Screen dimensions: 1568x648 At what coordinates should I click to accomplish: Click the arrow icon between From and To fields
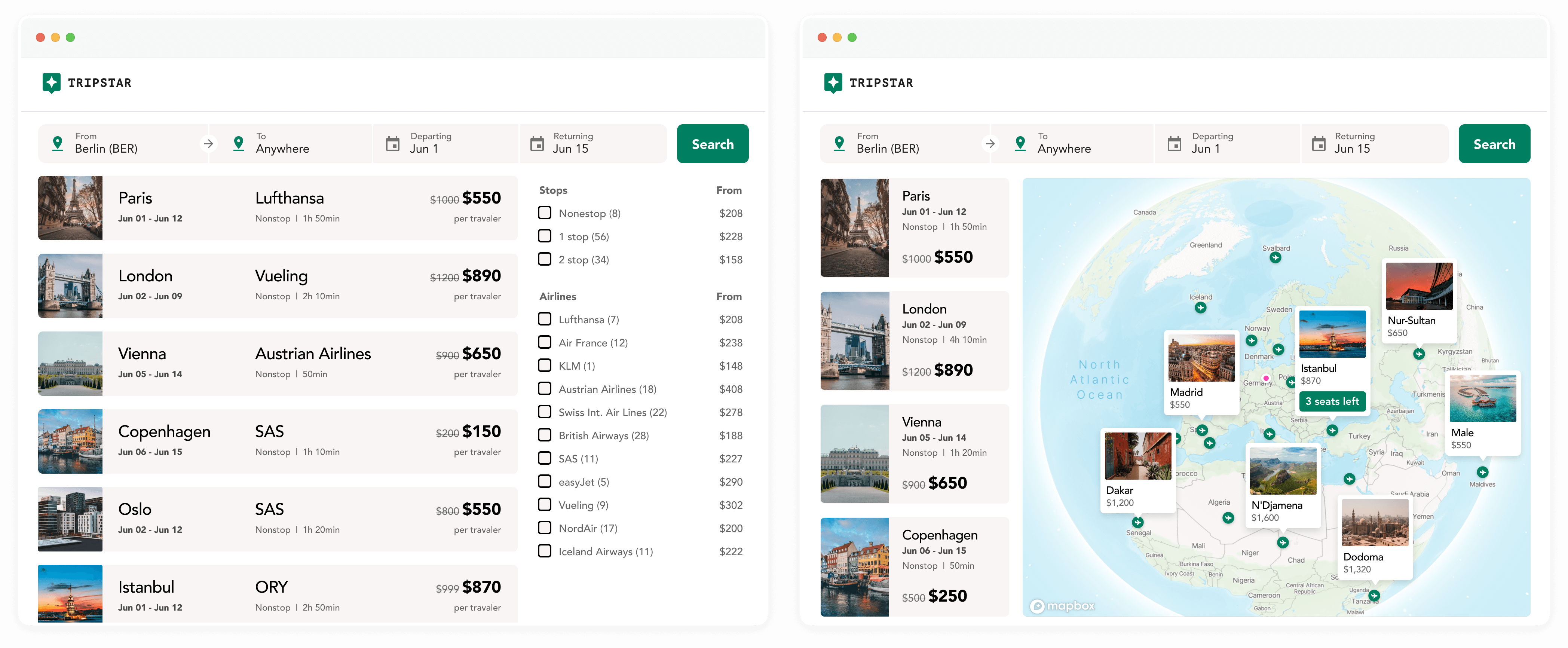click(x=208, y=144)
